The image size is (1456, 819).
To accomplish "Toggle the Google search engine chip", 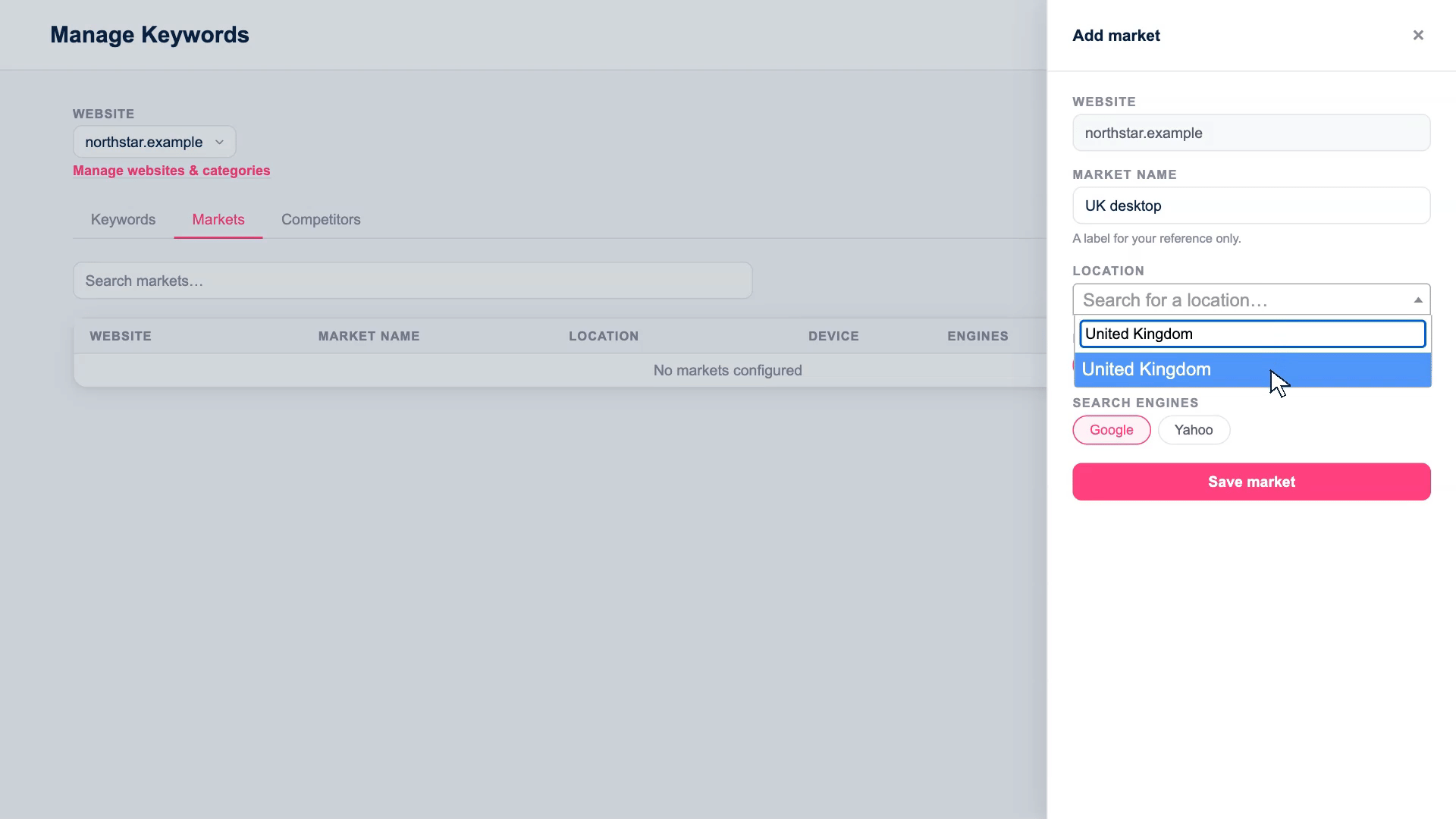I will click(1111, 430).
